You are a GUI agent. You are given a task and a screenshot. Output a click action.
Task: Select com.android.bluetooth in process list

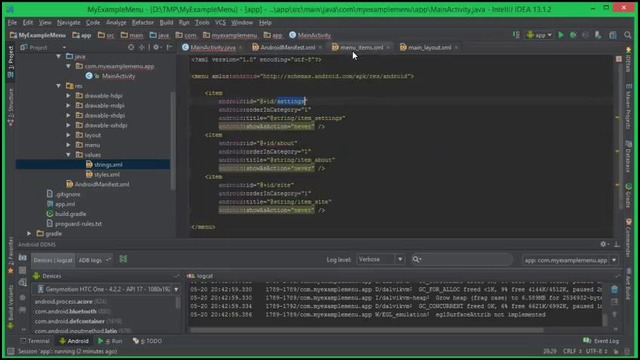[72, 311]
